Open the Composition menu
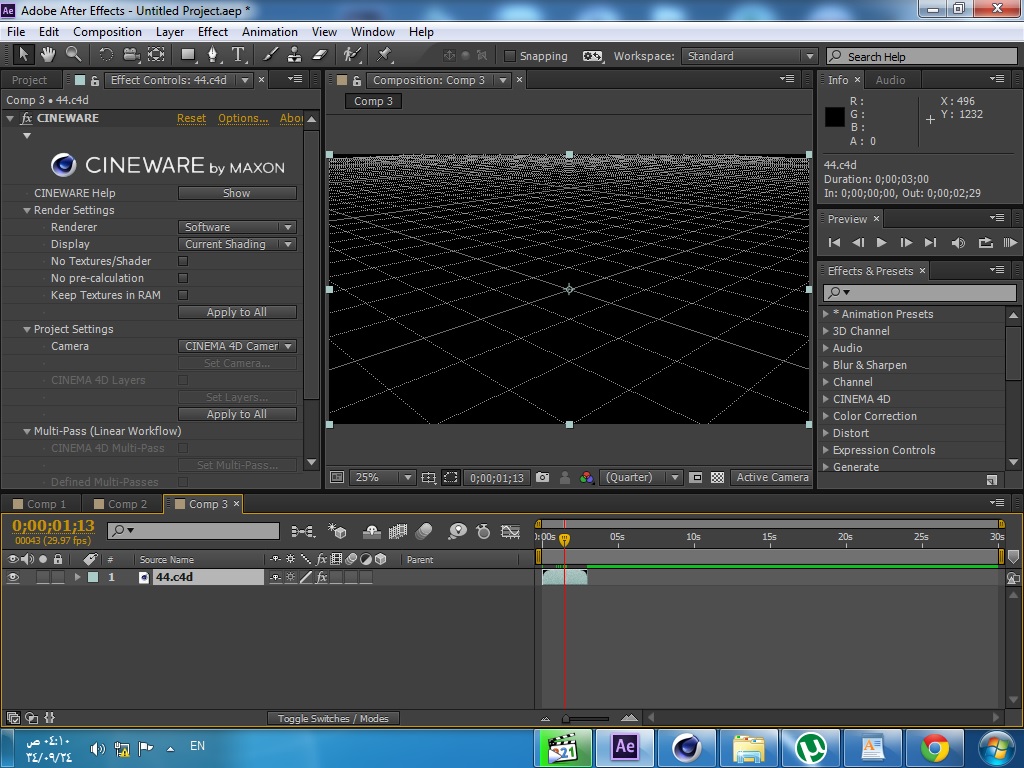Screen dimensions: 1024x768 (107, 32)
